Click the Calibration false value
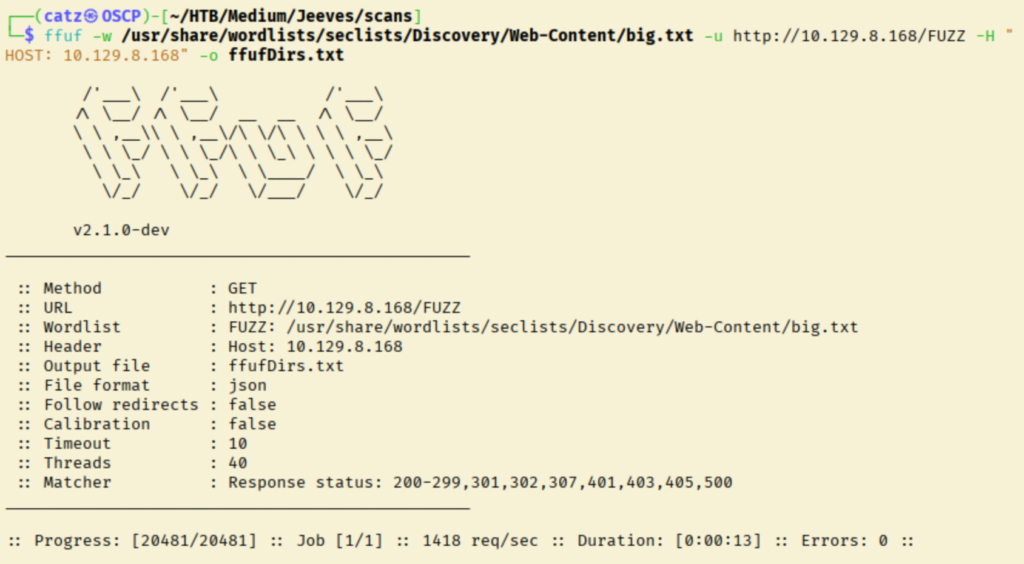This screenshot has height=564, width=1024. (252, 424)
